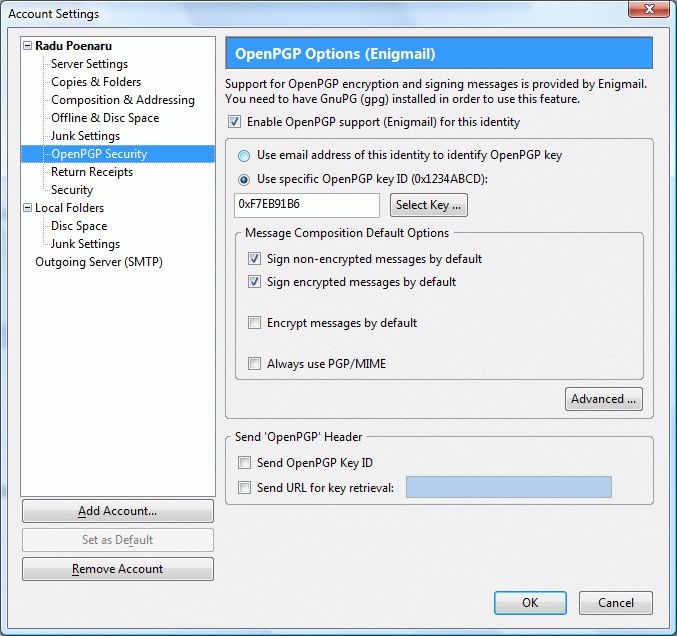Uncheck Sign non-encrypted messages by default
The image size is (677, 636).
pos(254,259)
